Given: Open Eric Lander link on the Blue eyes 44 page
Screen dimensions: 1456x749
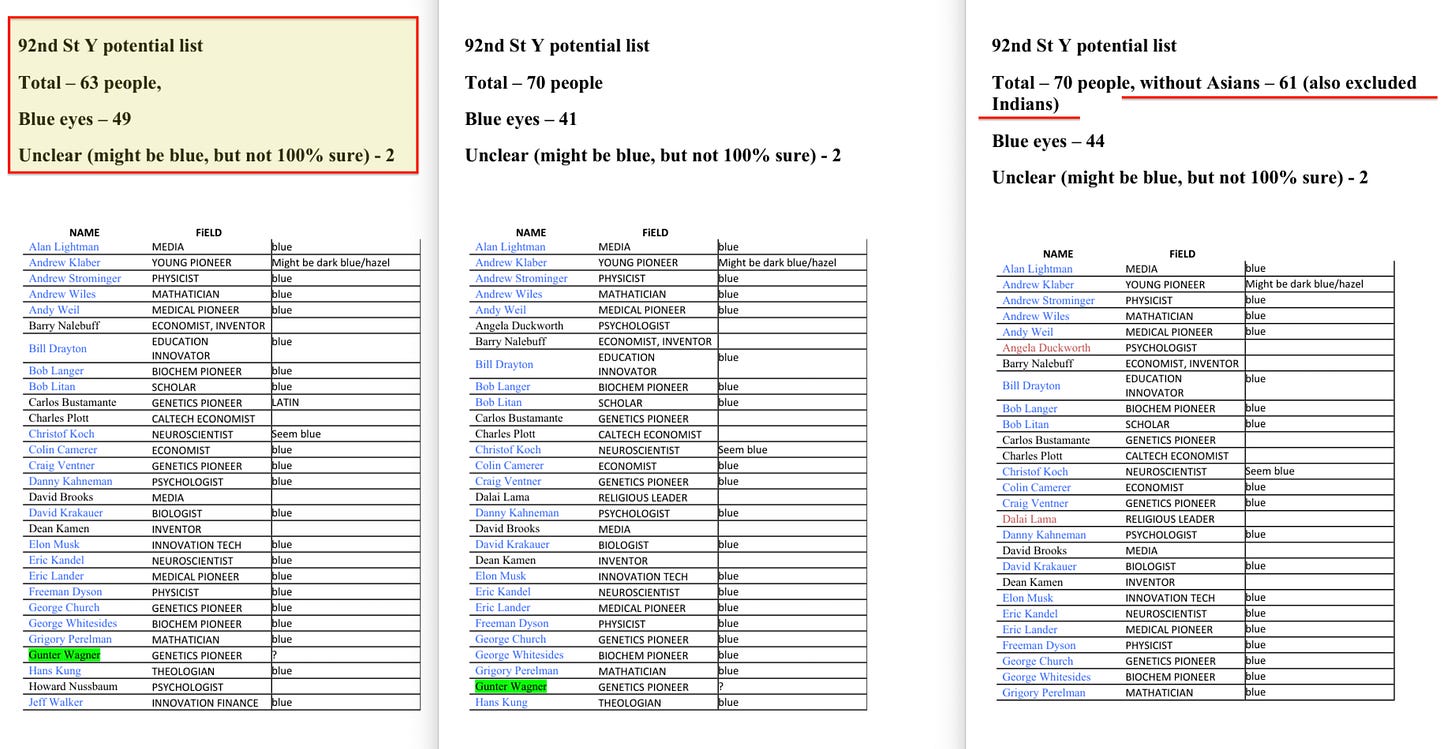Looking at the screenshot, I should [1030, 629].
